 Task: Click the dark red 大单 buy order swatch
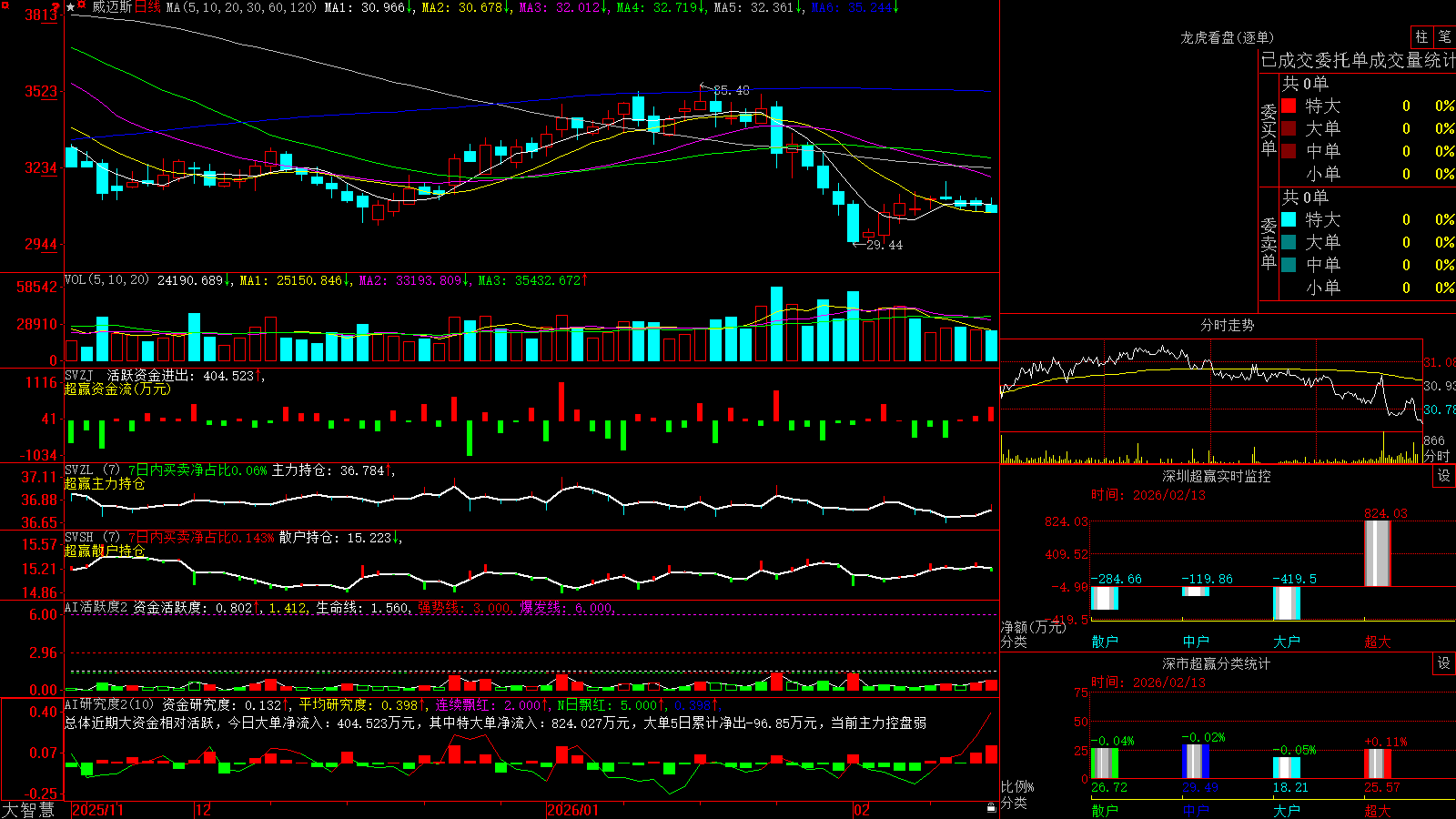(x=1289, y=128)
